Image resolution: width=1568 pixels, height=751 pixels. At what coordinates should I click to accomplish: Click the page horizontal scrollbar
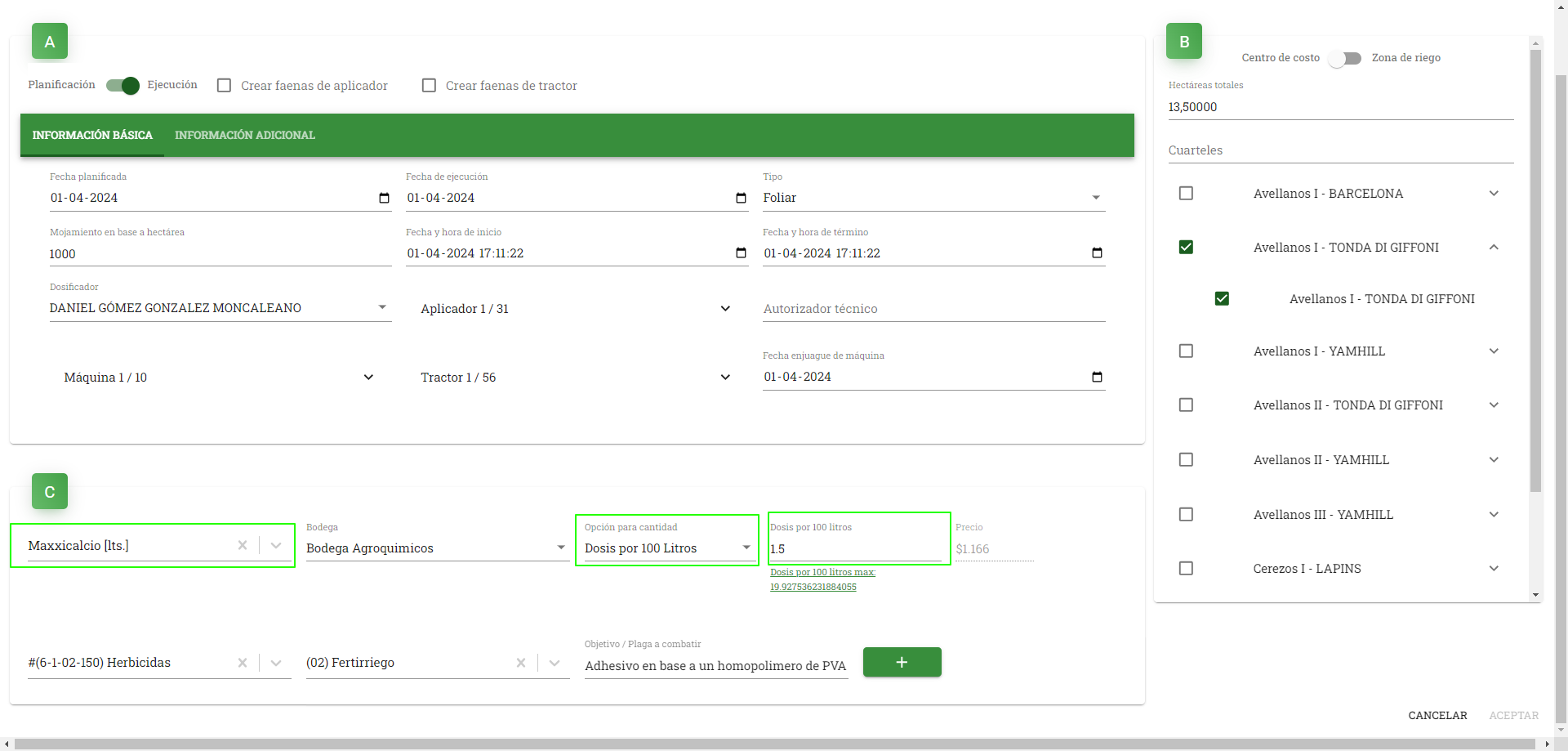[776, 744]
